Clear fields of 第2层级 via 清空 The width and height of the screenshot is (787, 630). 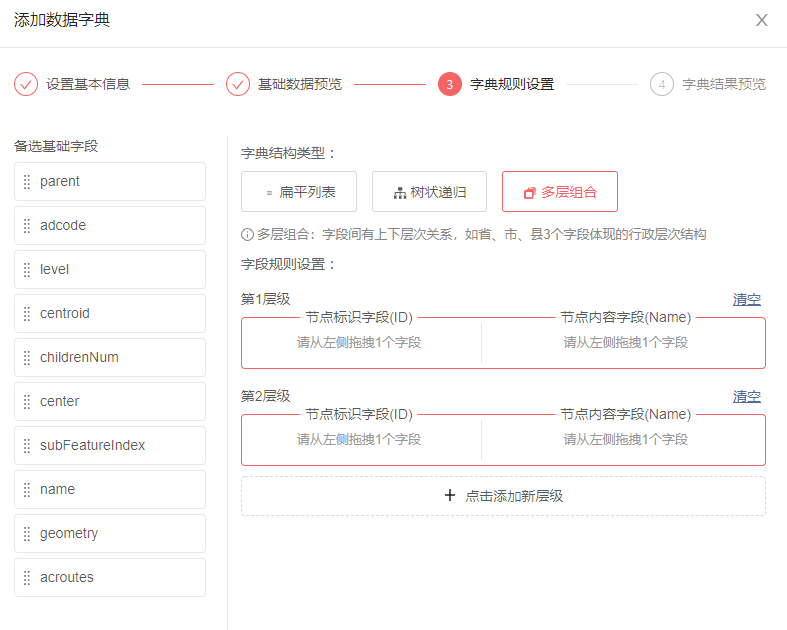746,396
